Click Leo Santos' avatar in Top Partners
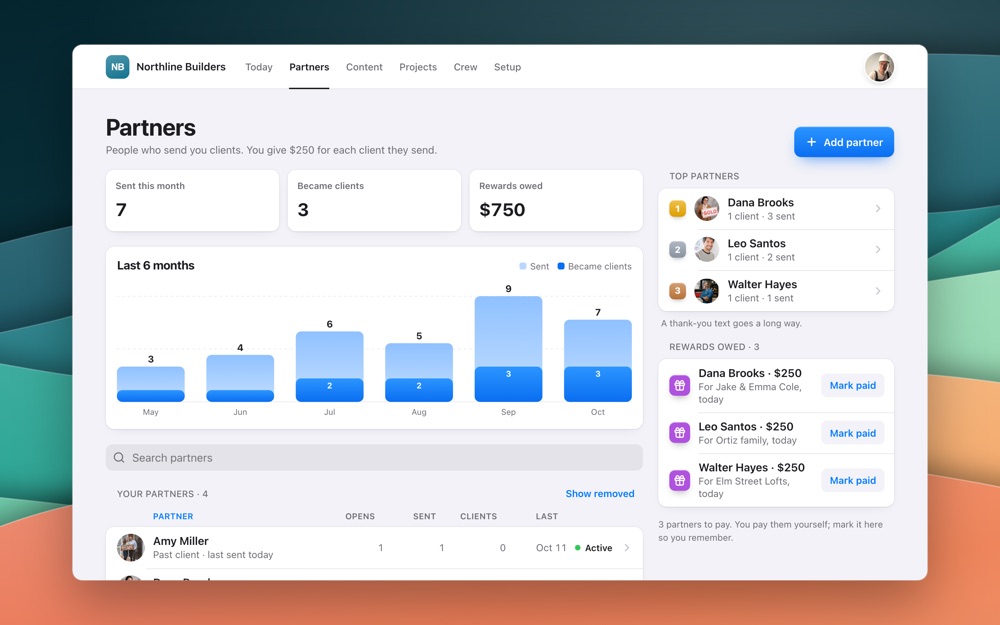 [x=706, y=249]
